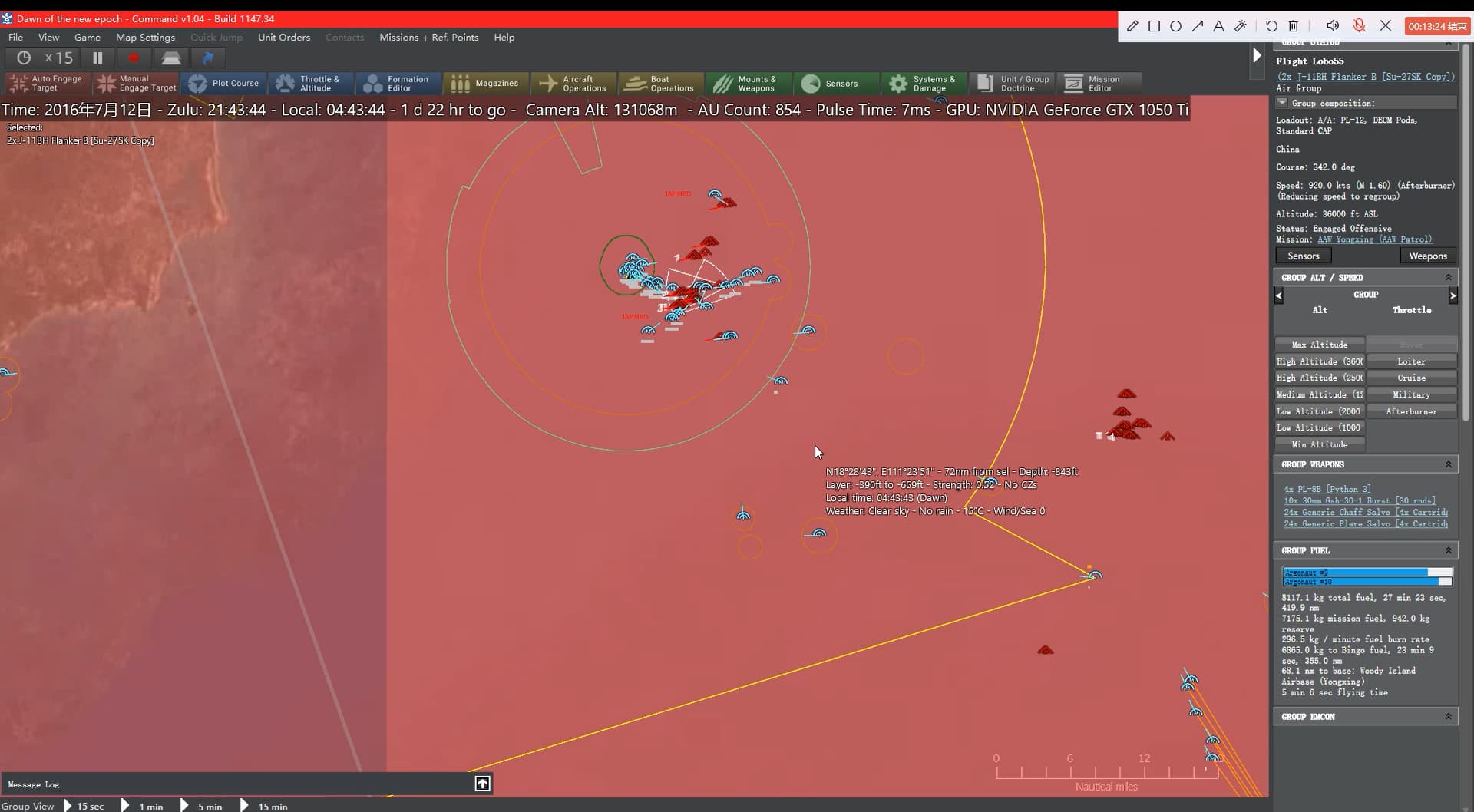This screenshot has width=1474, height=812.
Task: Open the 24x Generic Chaff Salvo link
Action: coord(1366,512)
